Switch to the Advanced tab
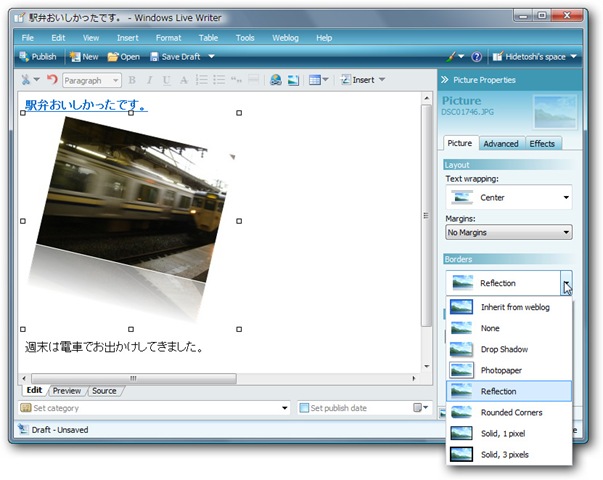603x480 pixels. 501,143
